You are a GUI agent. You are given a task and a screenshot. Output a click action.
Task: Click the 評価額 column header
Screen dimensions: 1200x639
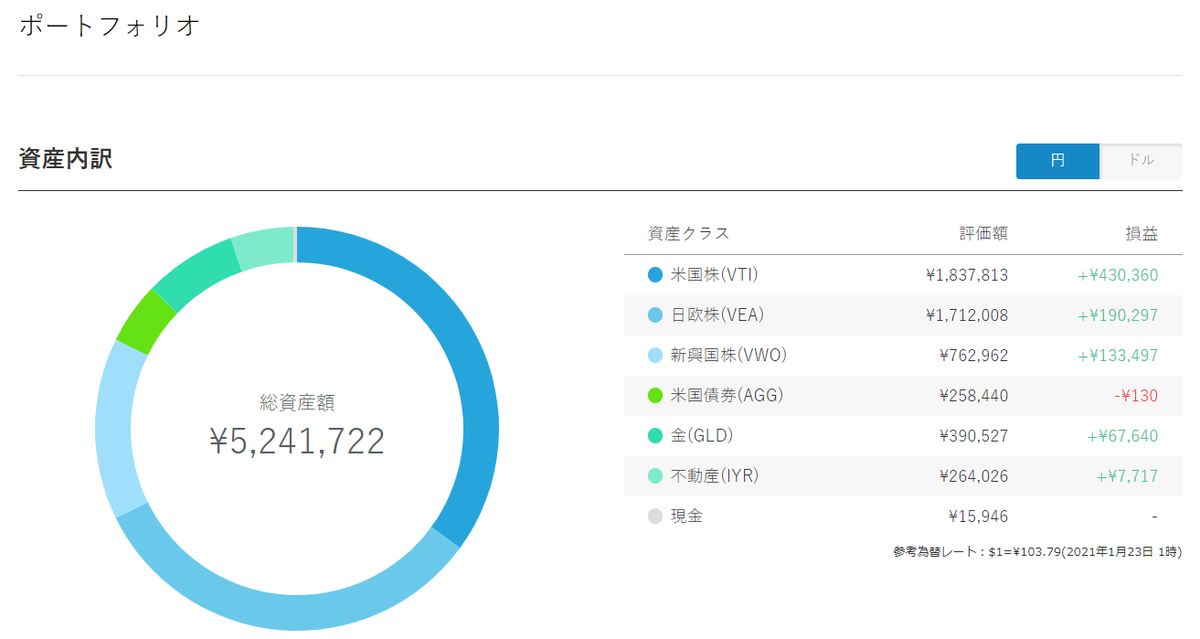pyautogui.click(x=983, y=233)
